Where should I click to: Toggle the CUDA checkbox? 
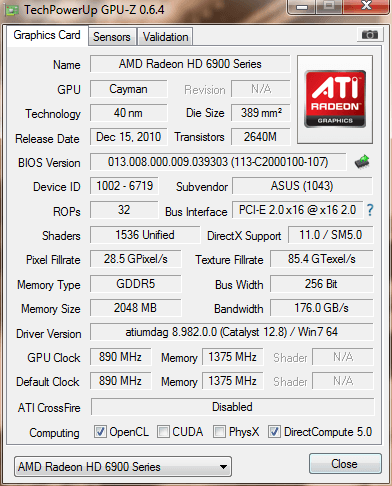tap(163, 432)
